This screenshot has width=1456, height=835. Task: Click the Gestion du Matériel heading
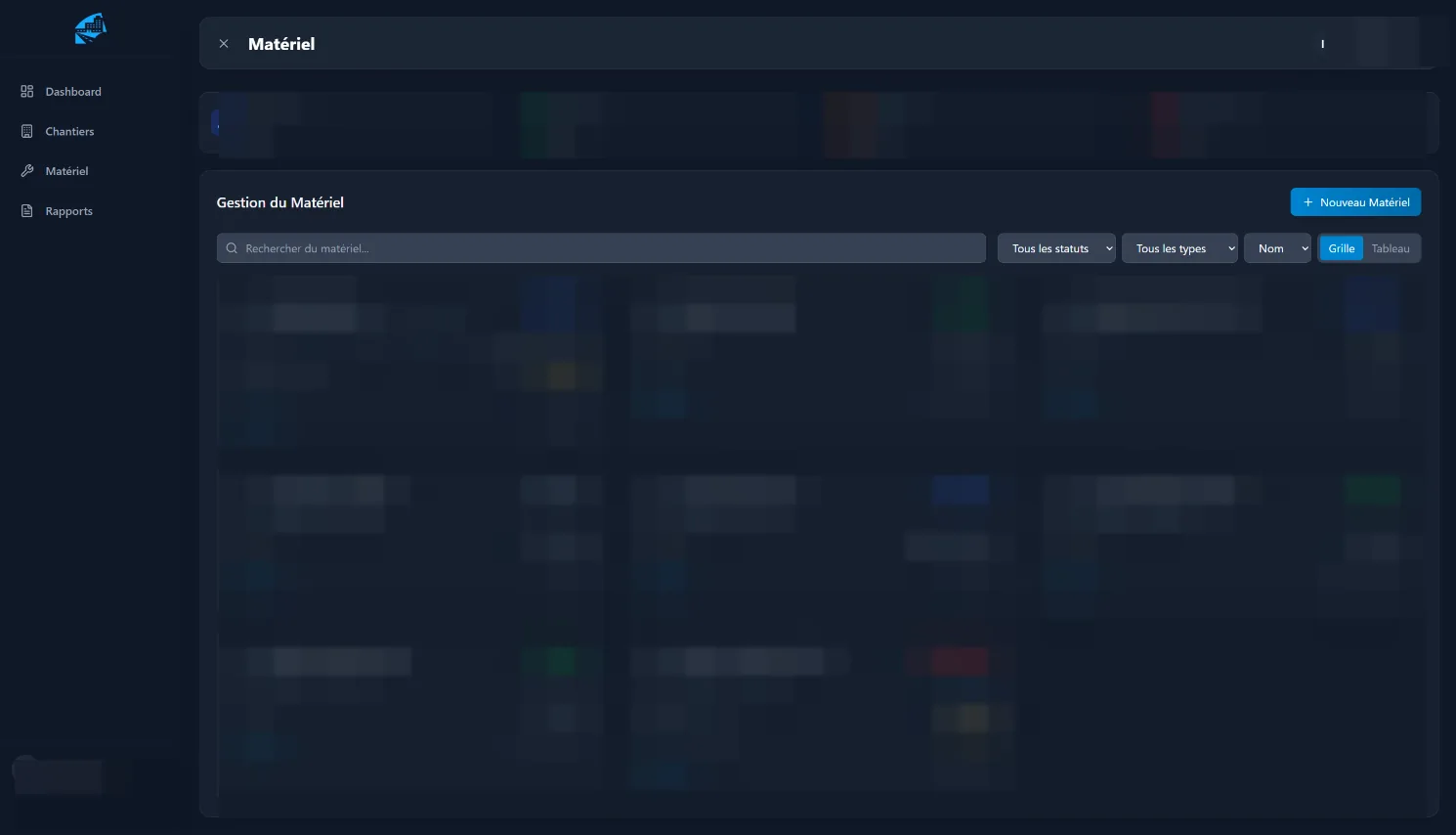(280, 202)
